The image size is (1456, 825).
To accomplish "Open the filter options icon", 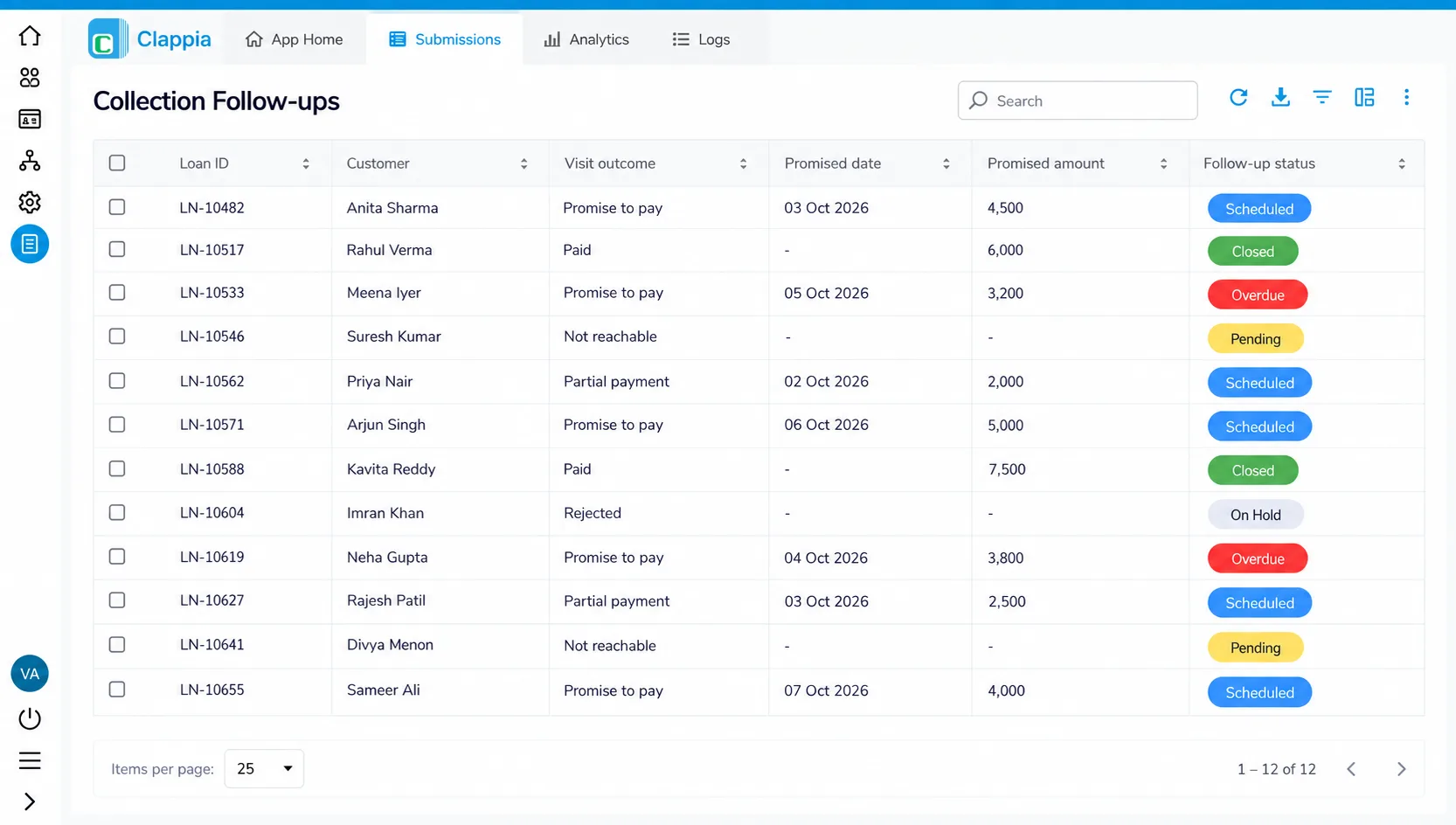I will tap(1322, 98).
